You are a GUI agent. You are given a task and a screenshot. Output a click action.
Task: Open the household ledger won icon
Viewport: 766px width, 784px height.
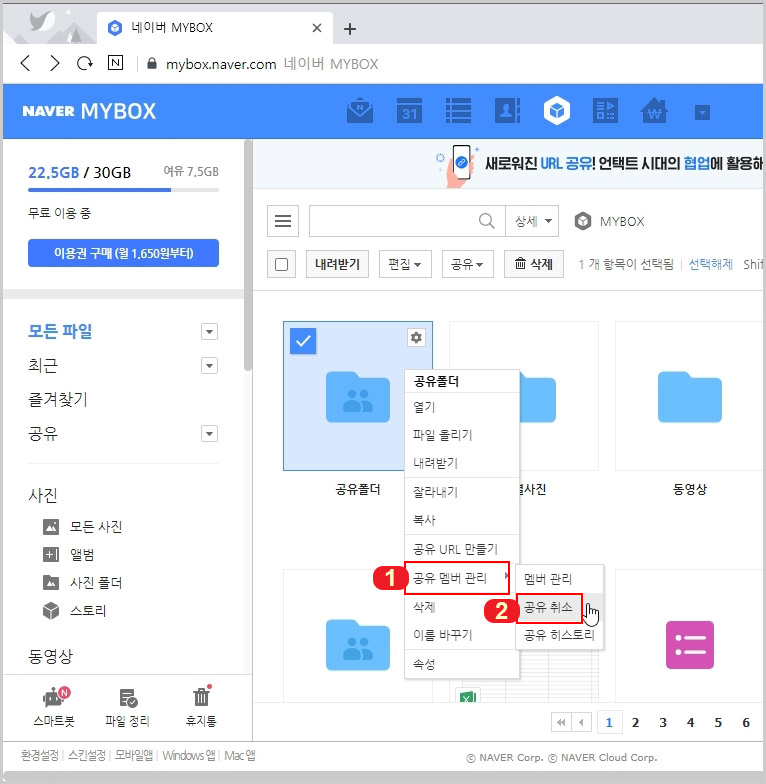click(x=654, y=110)
